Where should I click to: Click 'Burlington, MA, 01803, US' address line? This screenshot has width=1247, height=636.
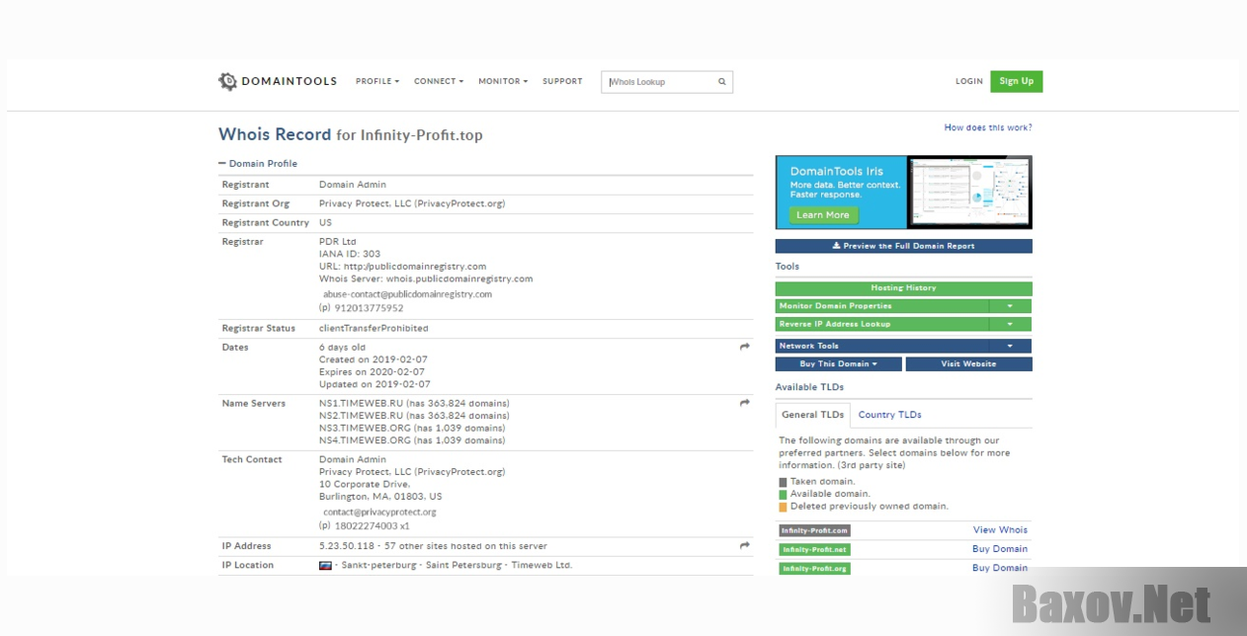coord(381,496)
